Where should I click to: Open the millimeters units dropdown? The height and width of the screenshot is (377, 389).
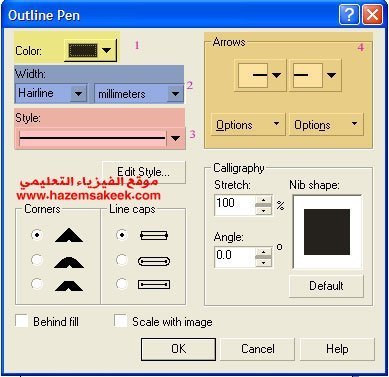coord(175,93)
